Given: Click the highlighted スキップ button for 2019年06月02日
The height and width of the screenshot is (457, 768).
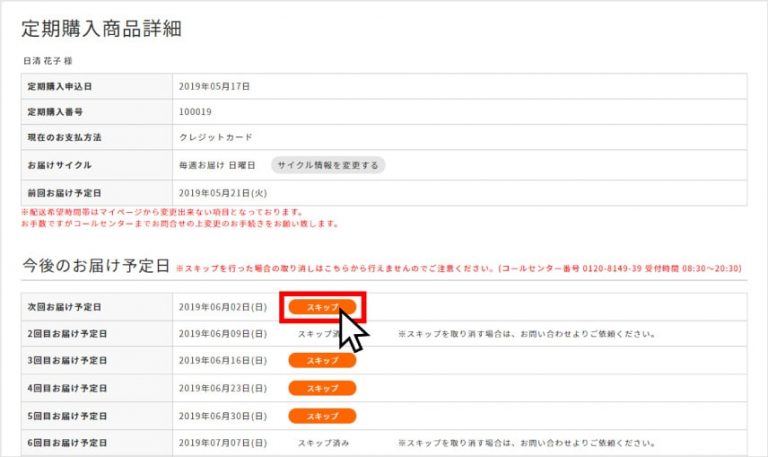Looking at the screenshot, I should (x=322, y=307).
